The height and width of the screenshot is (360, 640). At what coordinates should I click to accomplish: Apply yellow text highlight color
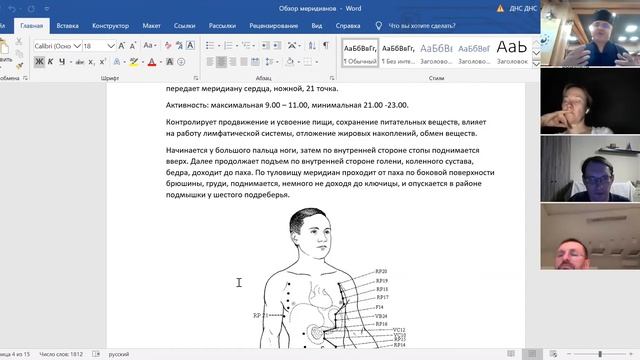(133, 62)
